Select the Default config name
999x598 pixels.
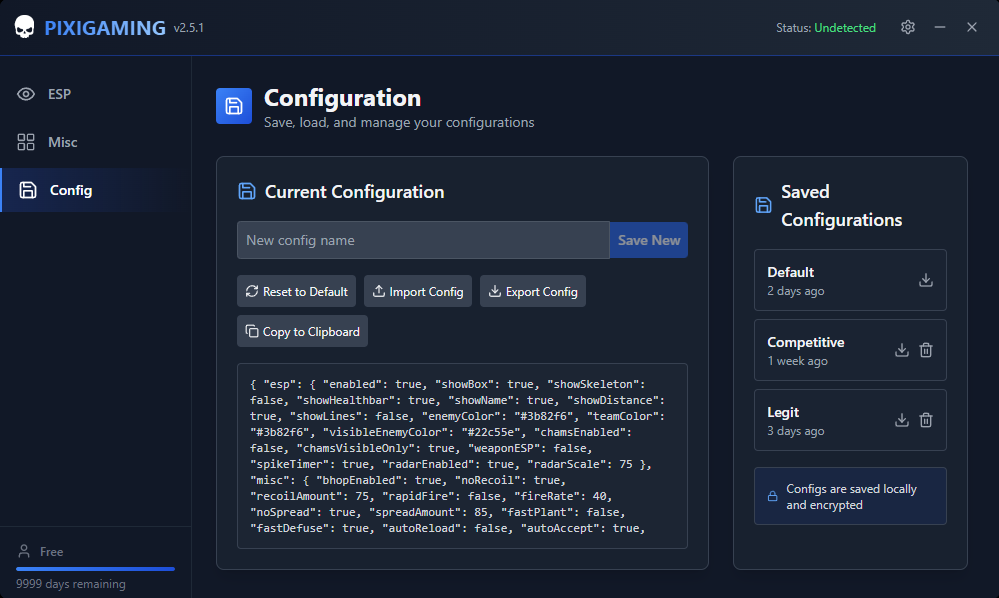pyautogui.click(x=791, y=272)
